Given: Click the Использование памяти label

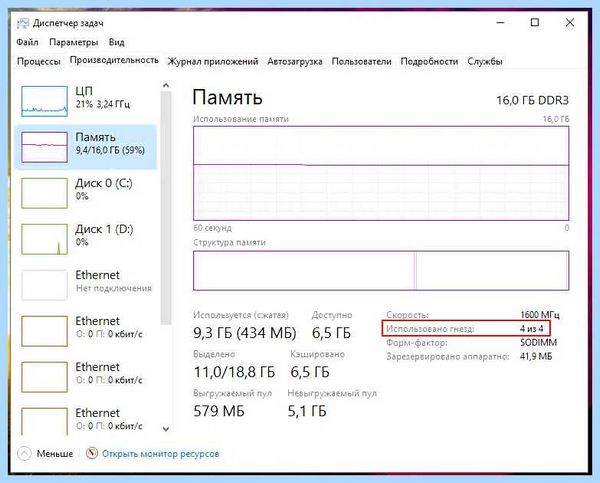Looking at the screenshot, I should tap(241, 119).
